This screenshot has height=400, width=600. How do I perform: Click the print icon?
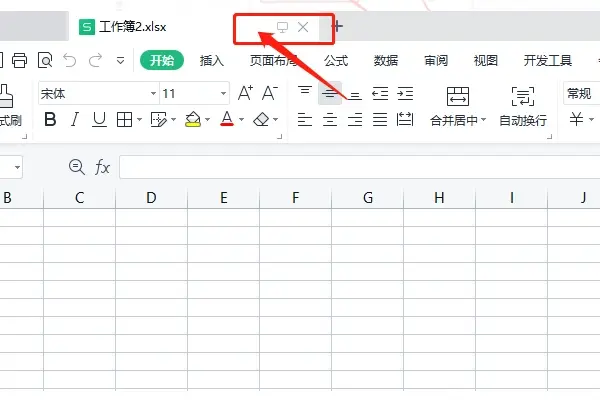[19, 61]
